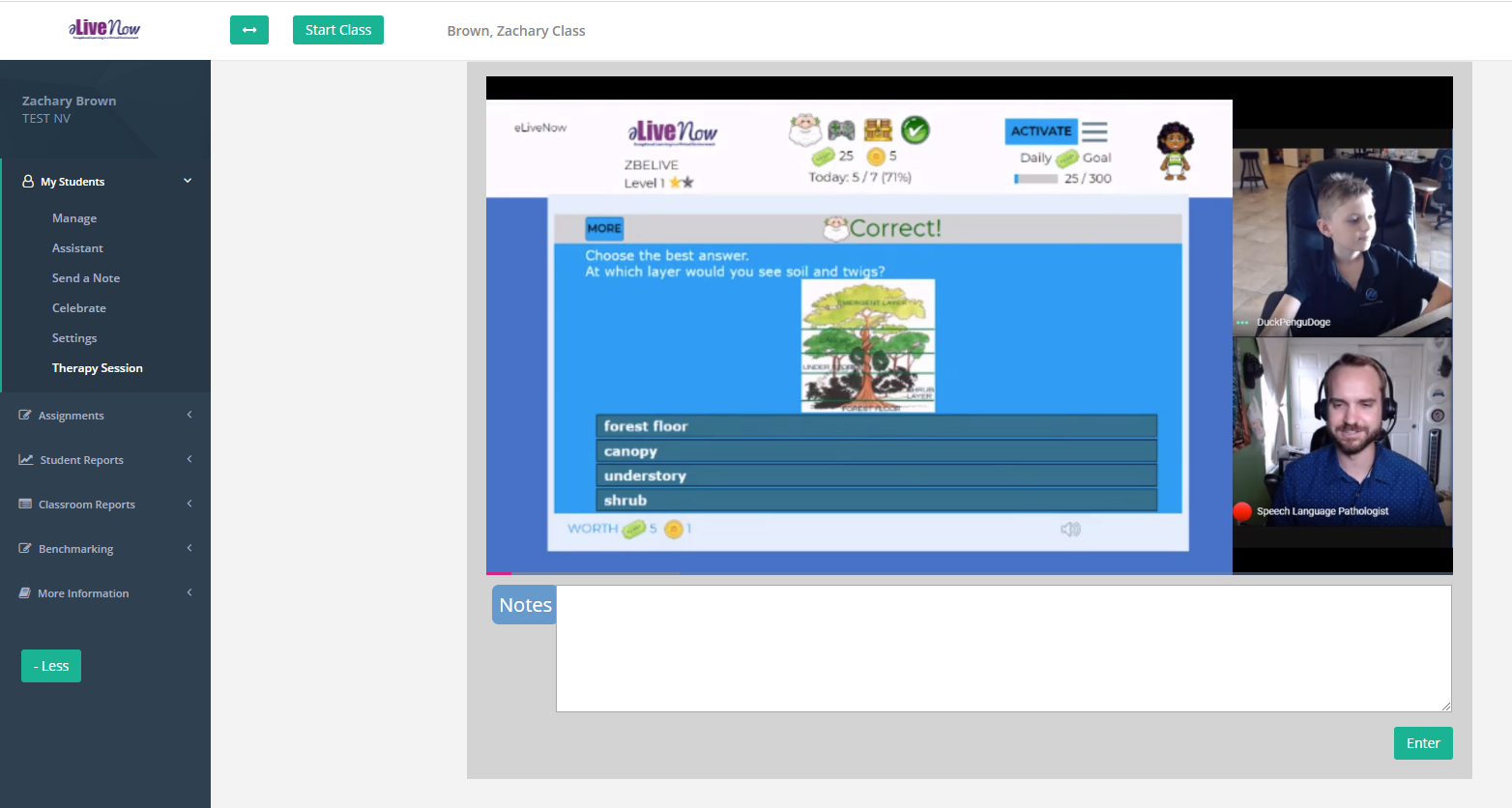This screenshot has width=1512, height=808.
Task: Click the green ticket icon beside 25
Action: [x=823, y=156]
